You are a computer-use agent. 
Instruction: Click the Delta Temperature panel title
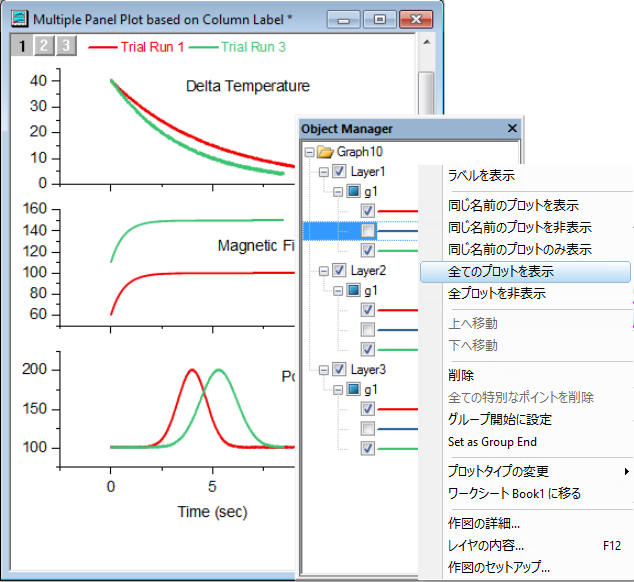tap(247, 86)
